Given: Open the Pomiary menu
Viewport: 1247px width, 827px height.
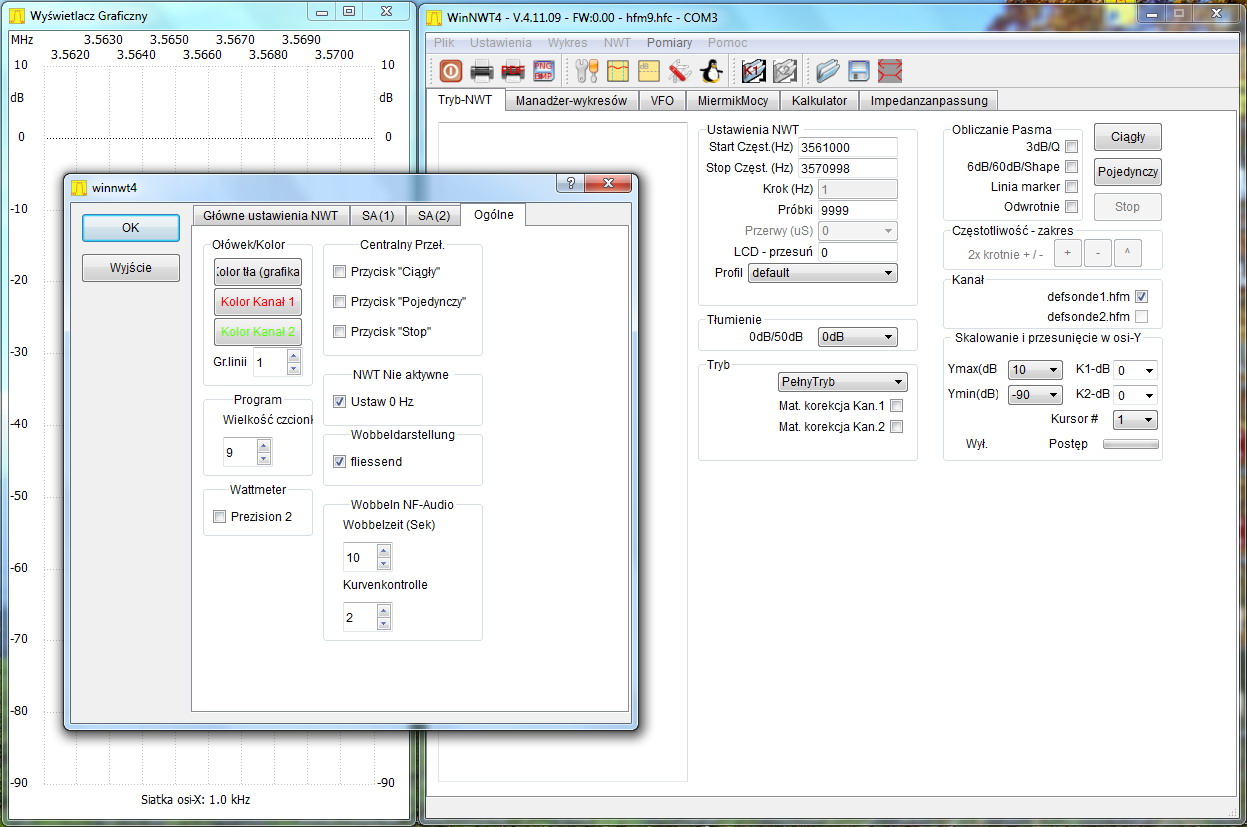Looking at the screenshot, I should [x=669, y=43].
